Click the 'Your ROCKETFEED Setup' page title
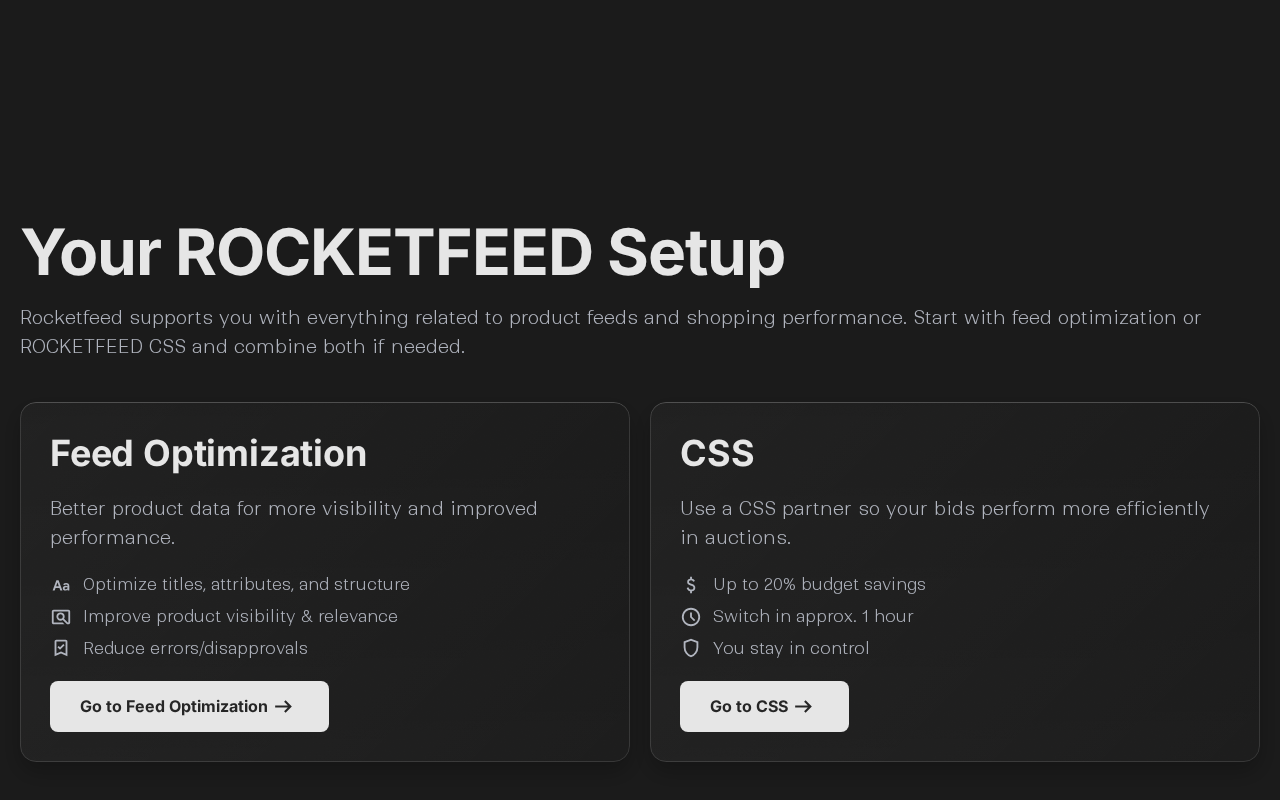Image resolution: width=1280 pixels, height=800 pixels. point(402,252)
